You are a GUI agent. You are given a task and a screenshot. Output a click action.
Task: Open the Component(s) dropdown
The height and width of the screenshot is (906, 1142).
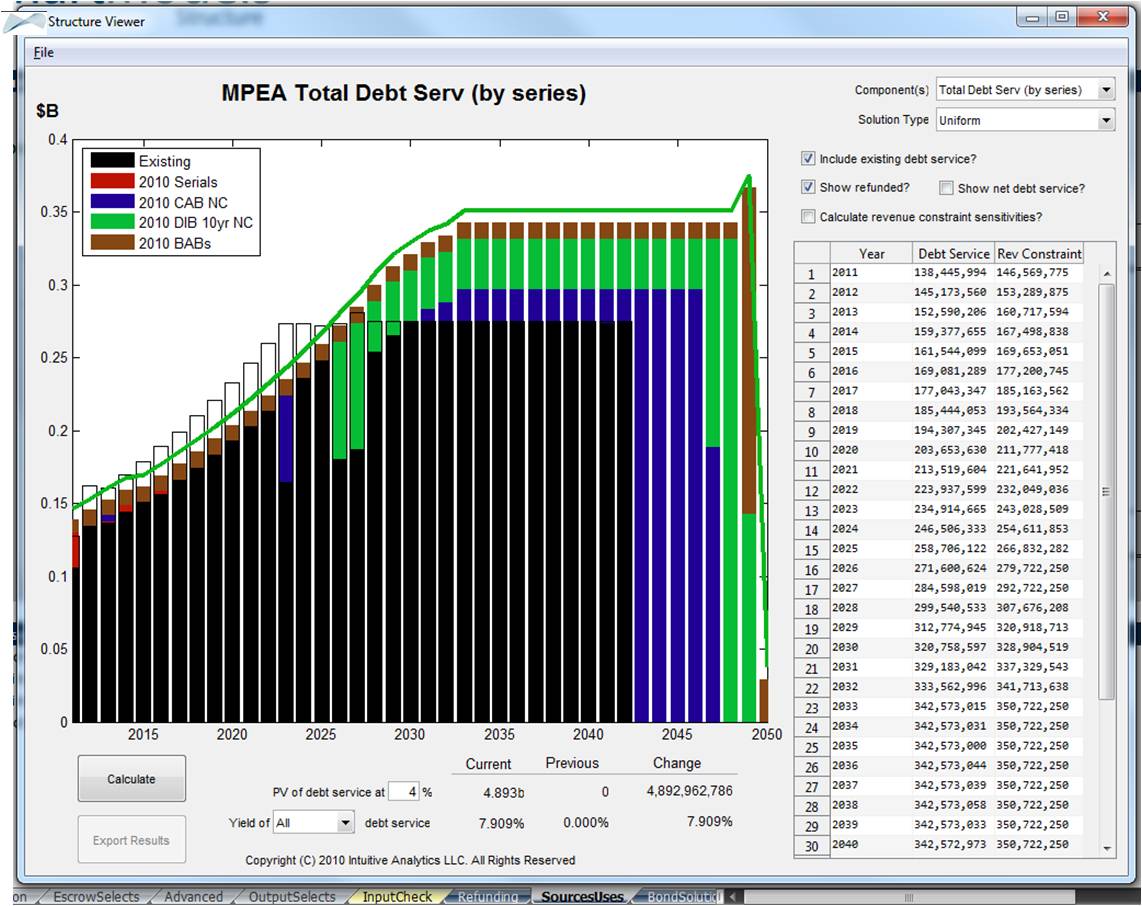(x=1105, y=90)
